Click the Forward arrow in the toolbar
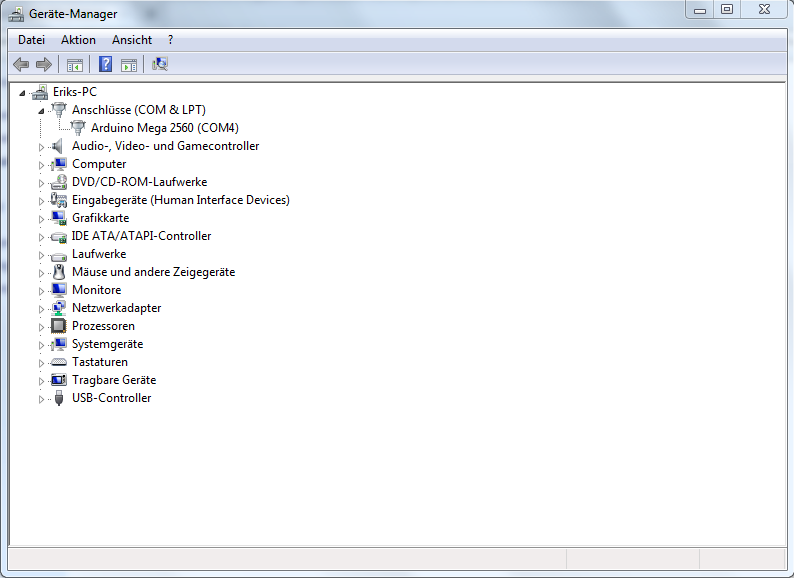The image size is (794, 578). pyautogui.click(x=43, y=65)
